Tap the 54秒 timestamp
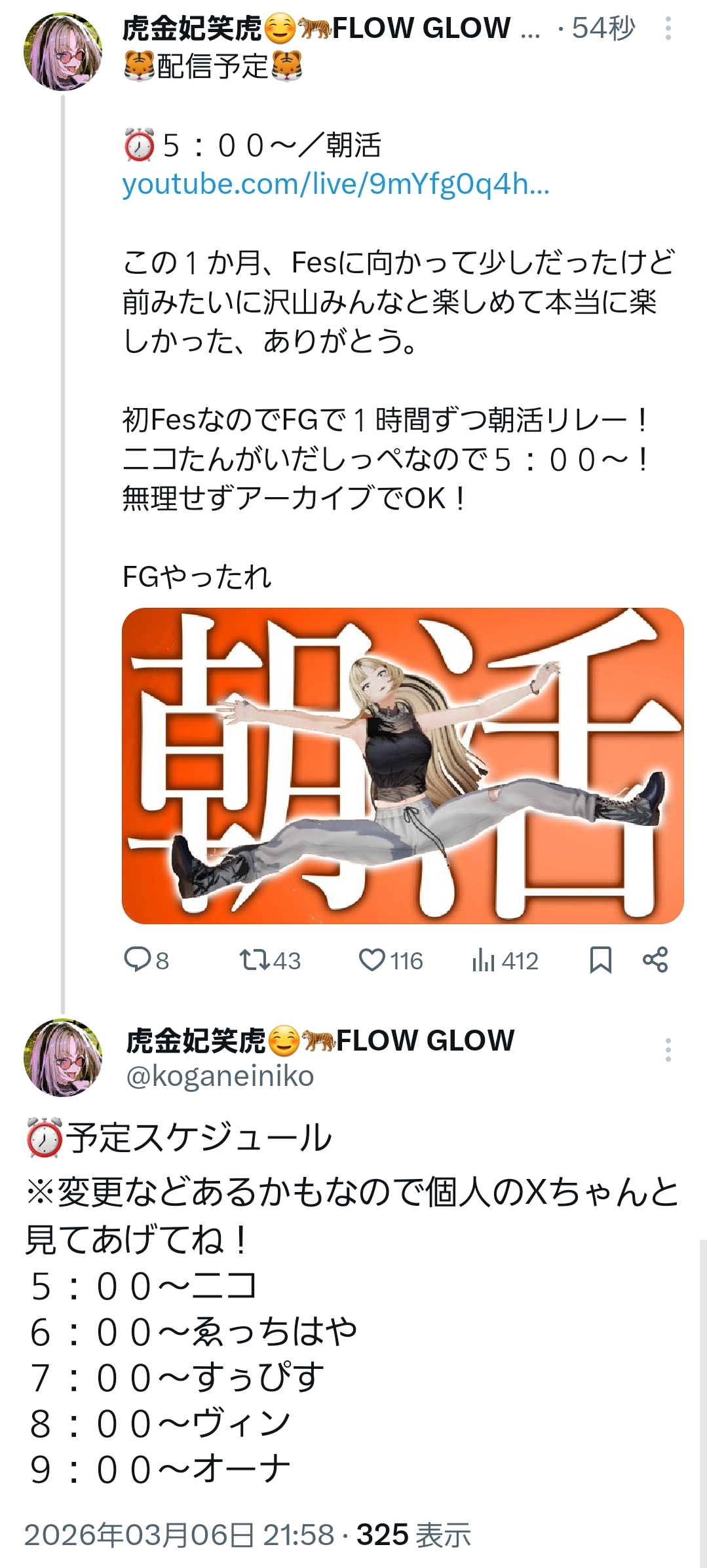707x1568 pixels. pos(603,28)
